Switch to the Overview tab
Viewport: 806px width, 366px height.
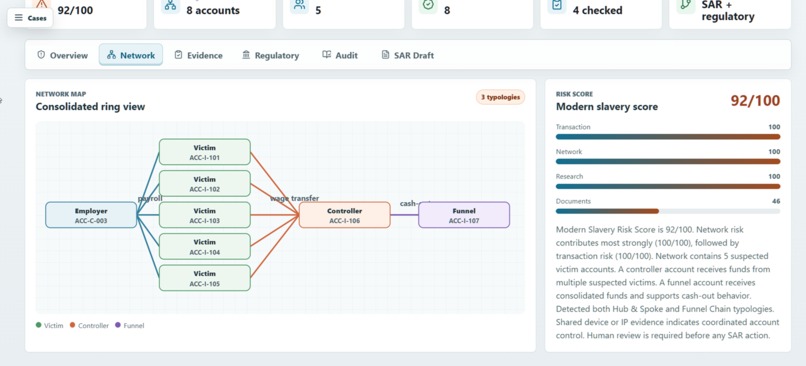(62, 55)
